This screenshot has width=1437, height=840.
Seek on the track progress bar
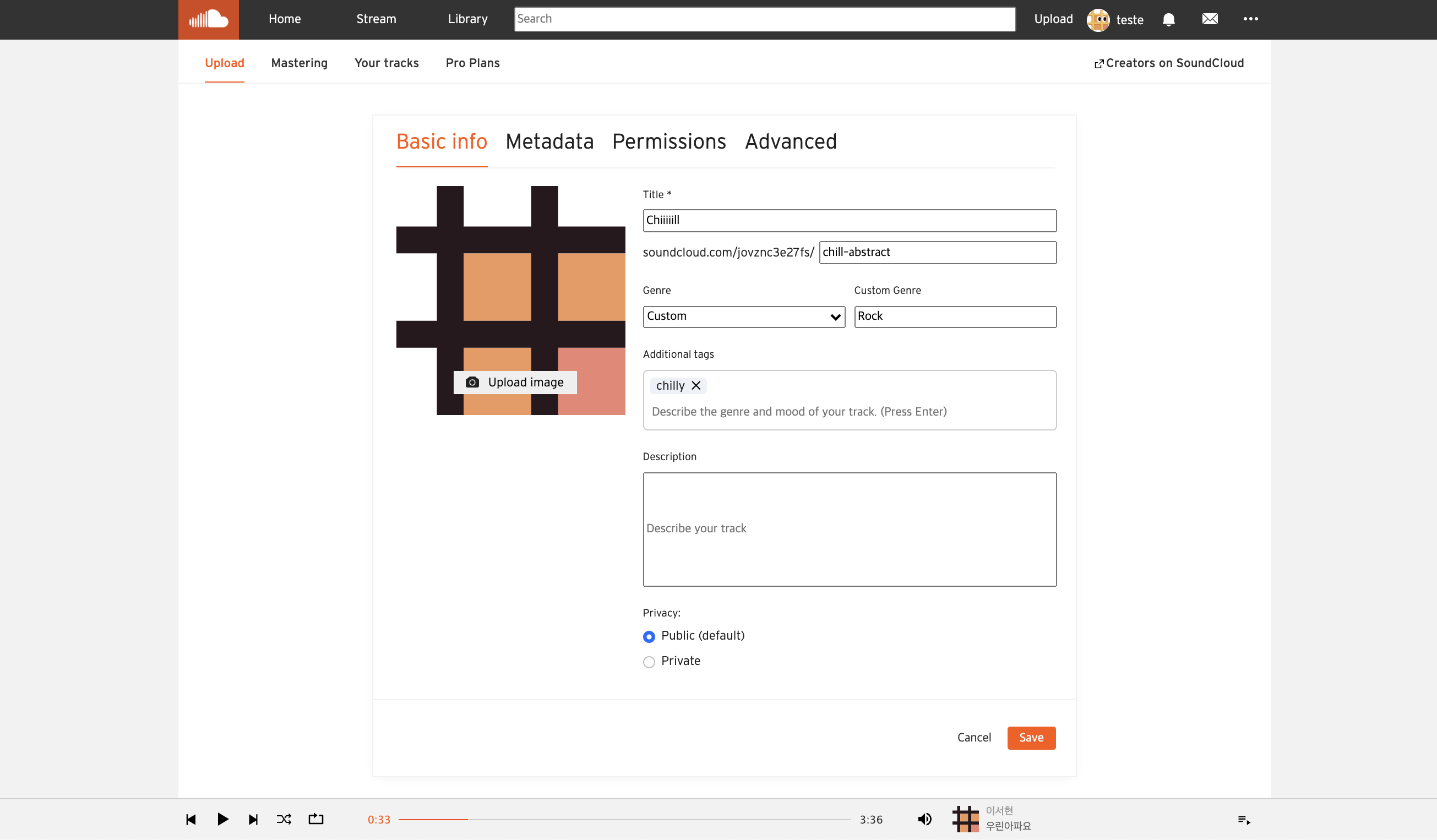pyautogui.click(x=624, y=820)
